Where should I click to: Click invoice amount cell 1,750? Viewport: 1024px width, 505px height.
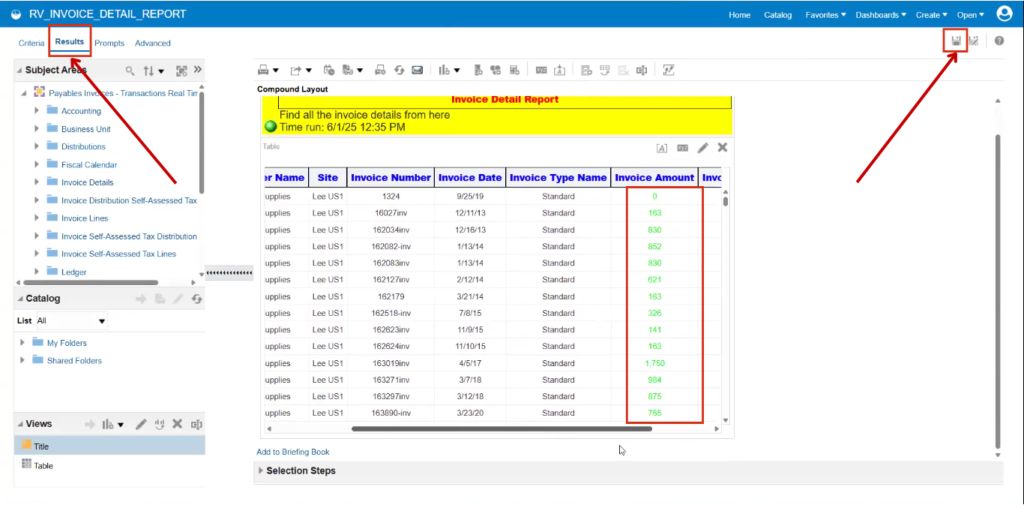coord(654,363)
